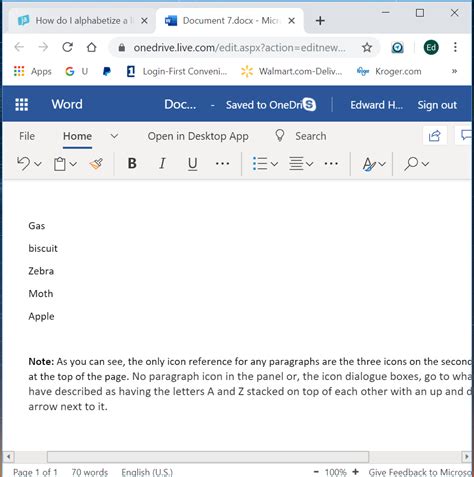
Task: Click the onedrive.live.com address bar
Action: click(x=239, y=48)
